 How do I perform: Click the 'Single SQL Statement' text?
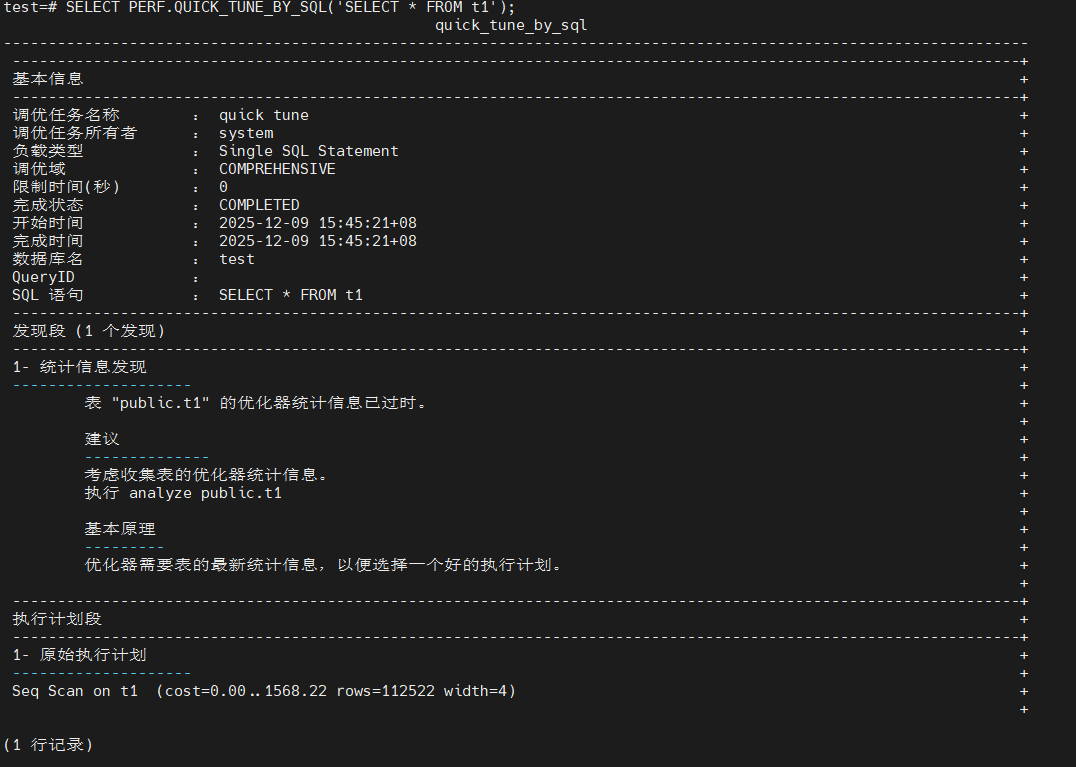pyautogui.click(x=308, y=151)
